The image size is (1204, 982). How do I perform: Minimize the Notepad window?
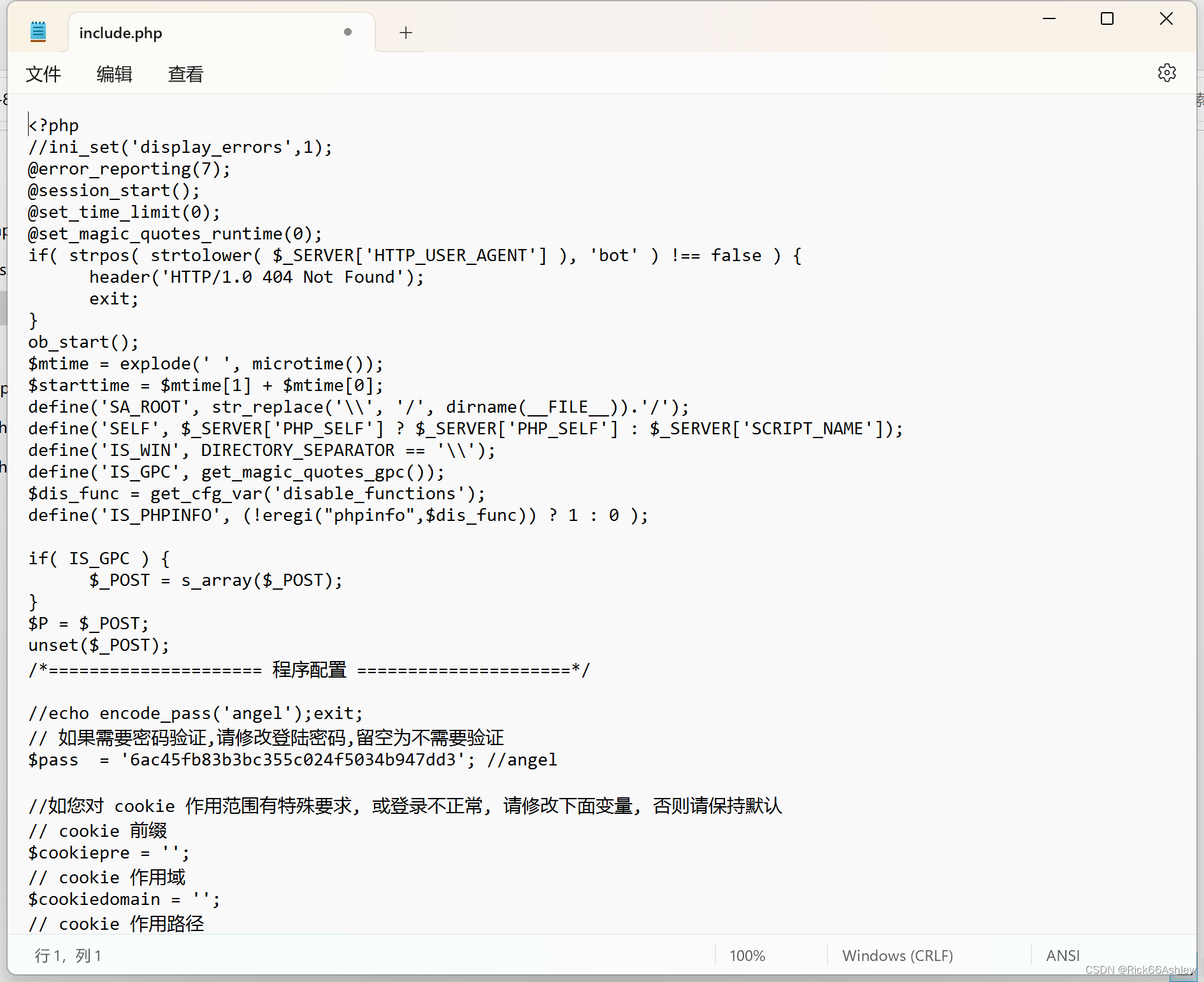coord(1049,19)
